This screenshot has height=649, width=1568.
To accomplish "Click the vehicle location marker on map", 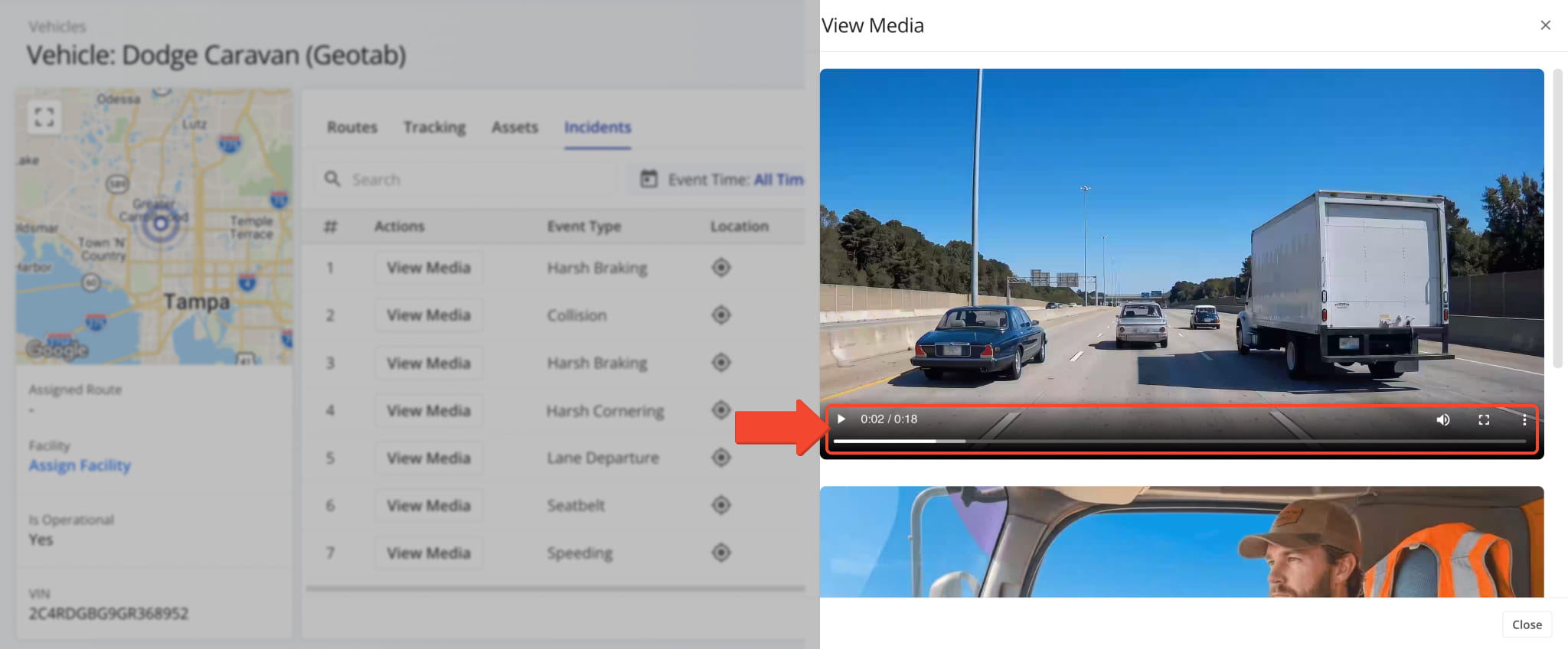I will (160, 223).
